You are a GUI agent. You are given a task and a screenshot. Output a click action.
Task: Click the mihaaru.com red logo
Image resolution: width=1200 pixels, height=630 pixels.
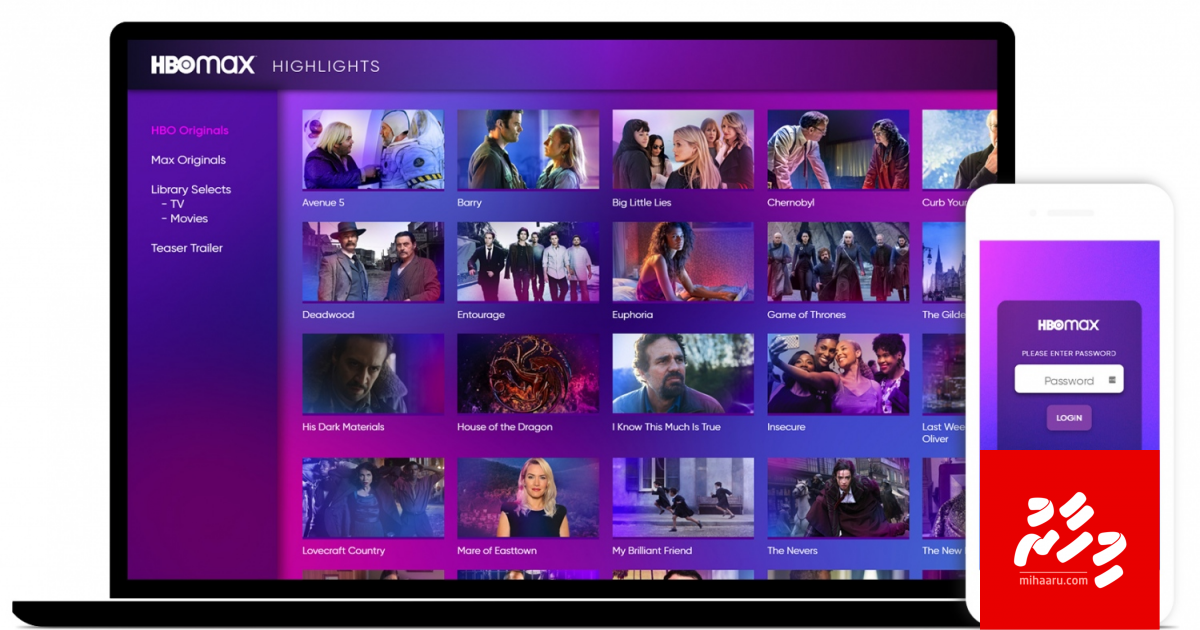pos(1069,539)
